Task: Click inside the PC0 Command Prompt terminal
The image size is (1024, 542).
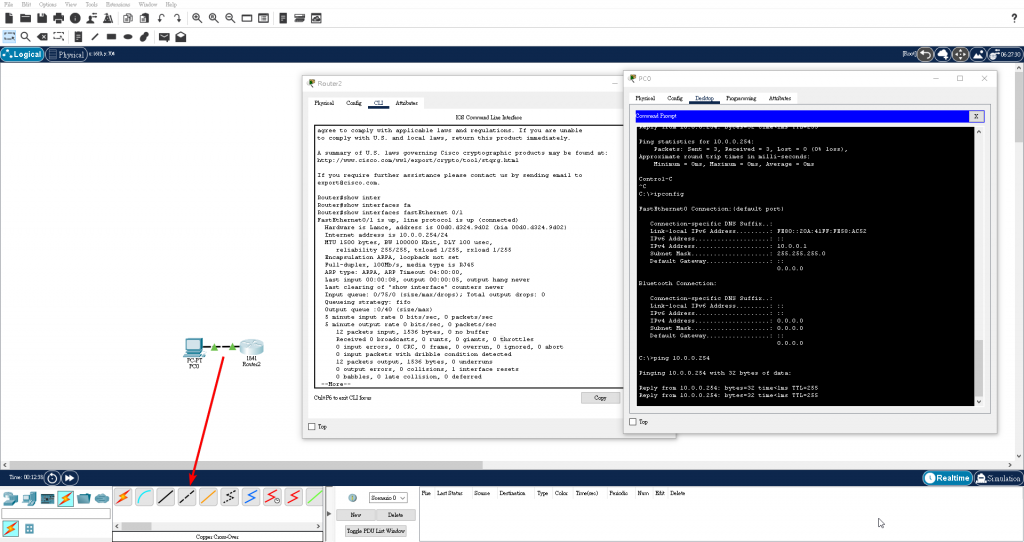Action: pos(805,266)
